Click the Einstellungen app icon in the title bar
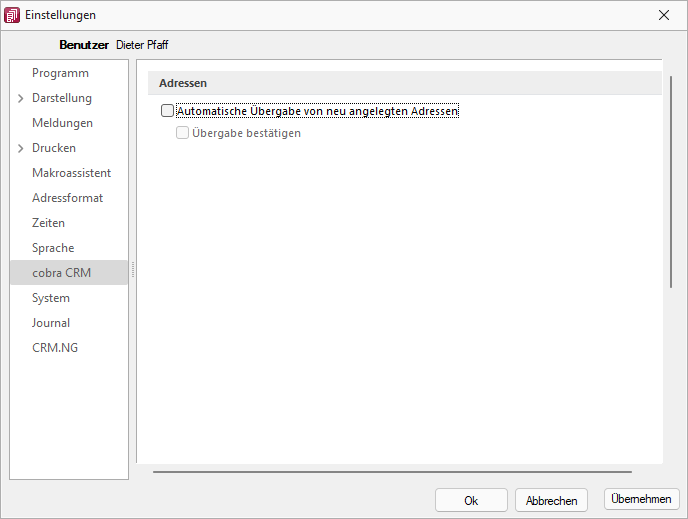688x519 pixels. pyautogui.click(x=12, y=15)
